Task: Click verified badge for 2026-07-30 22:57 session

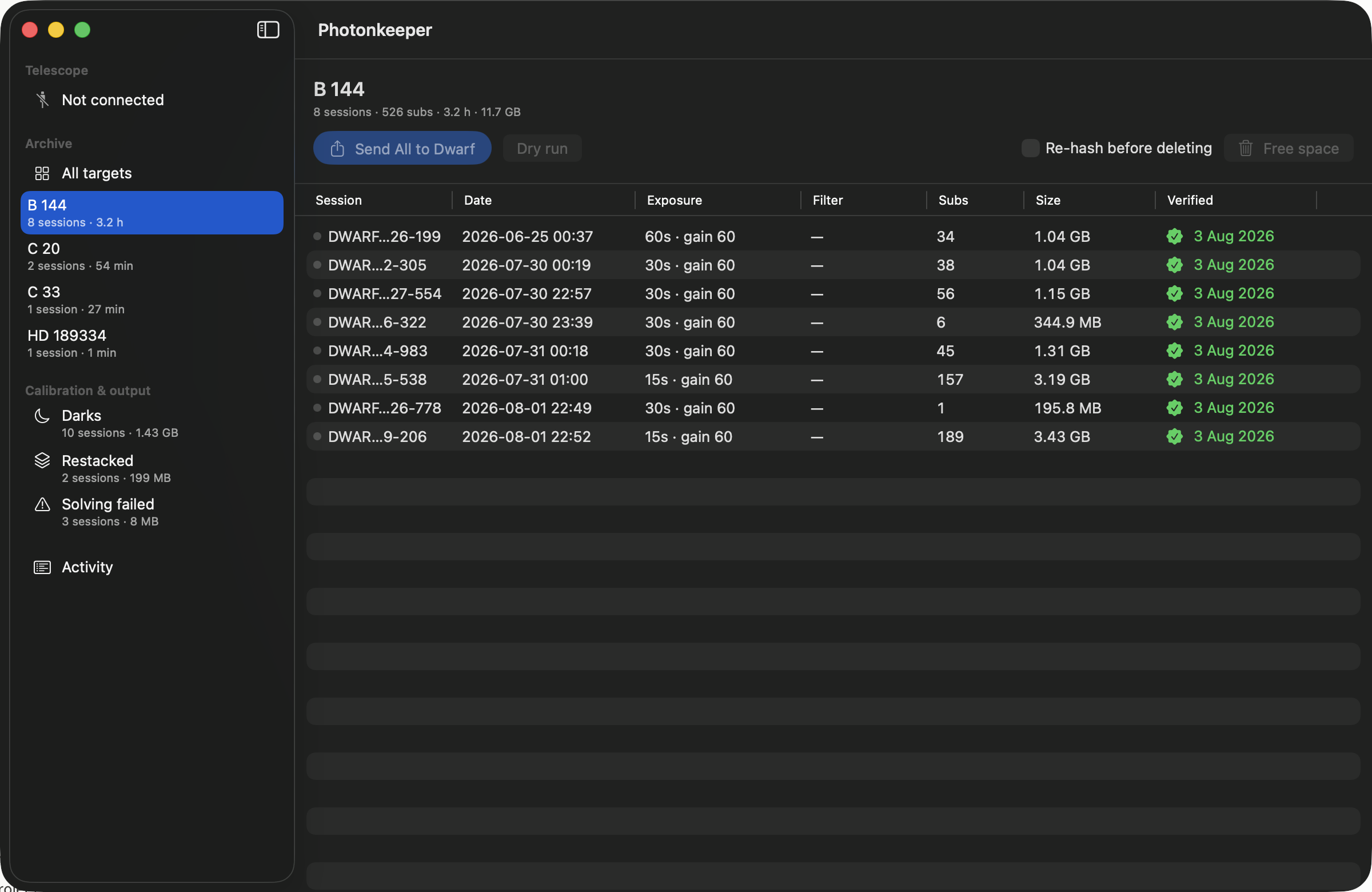Action: click(x=1175, y=293)
